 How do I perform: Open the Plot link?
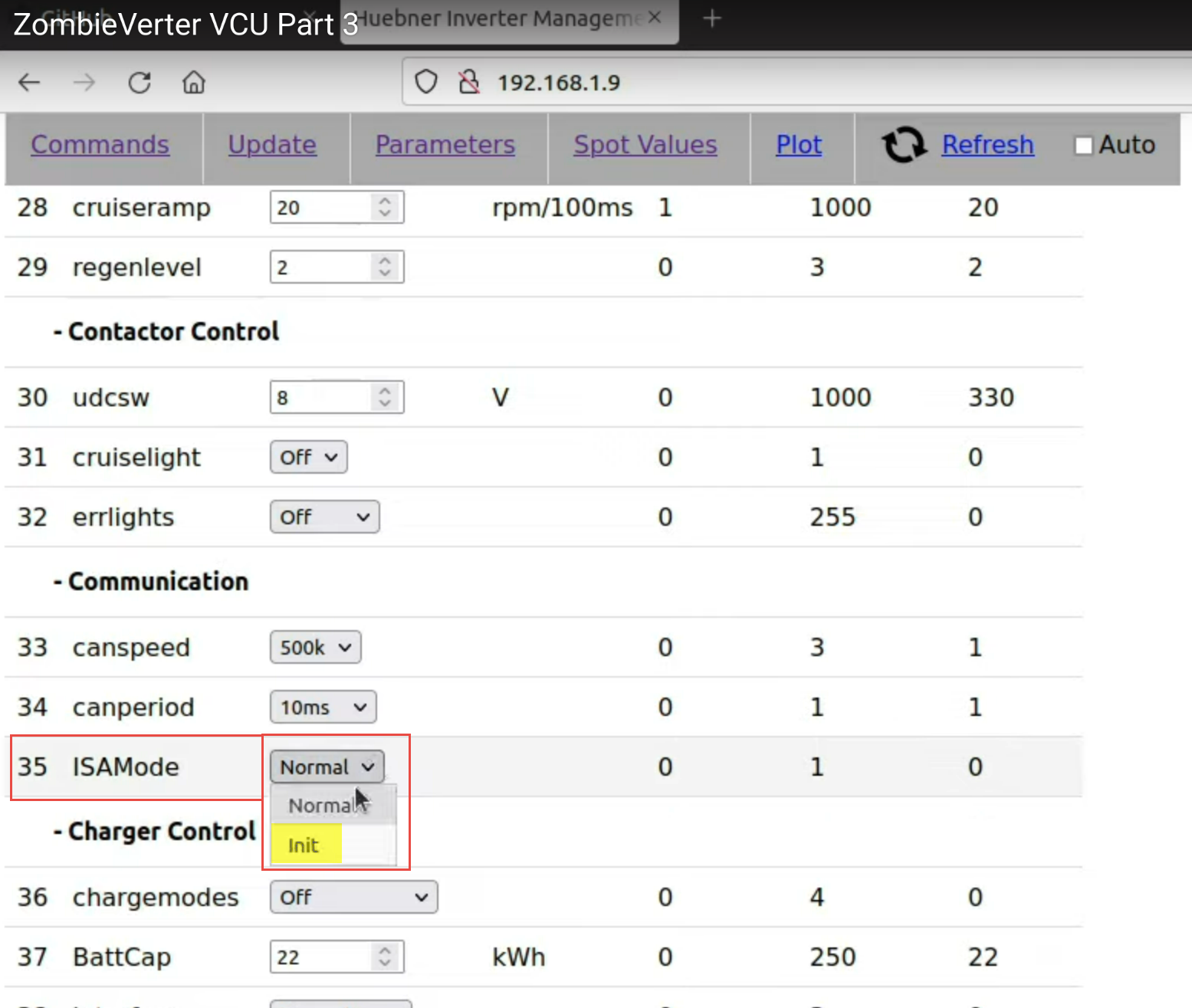point(798,144)
